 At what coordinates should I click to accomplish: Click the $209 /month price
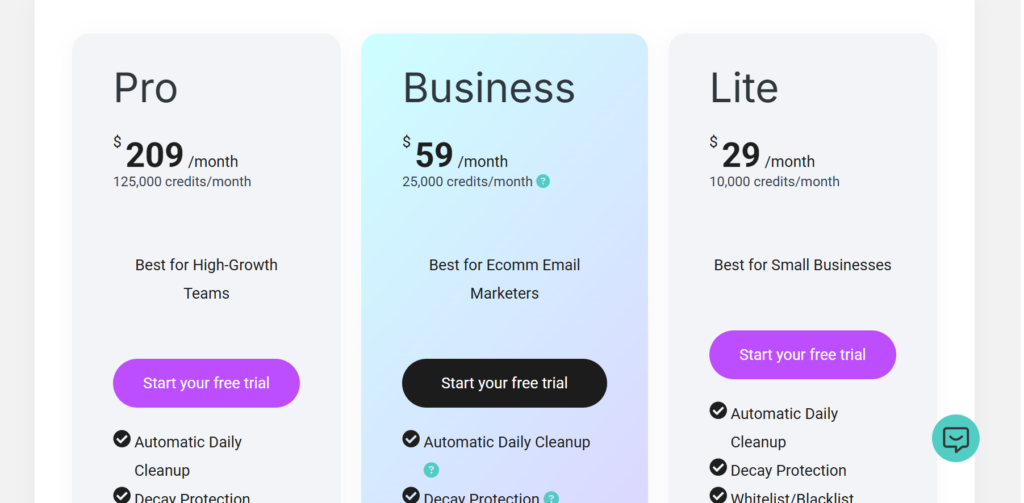(x=176, y=154)
